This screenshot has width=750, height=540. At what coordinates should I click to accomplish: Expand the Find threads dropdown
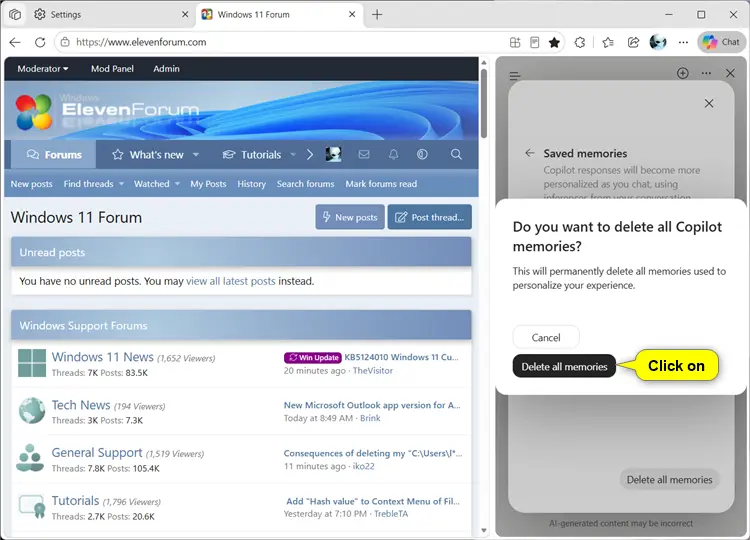click(121, 184)
